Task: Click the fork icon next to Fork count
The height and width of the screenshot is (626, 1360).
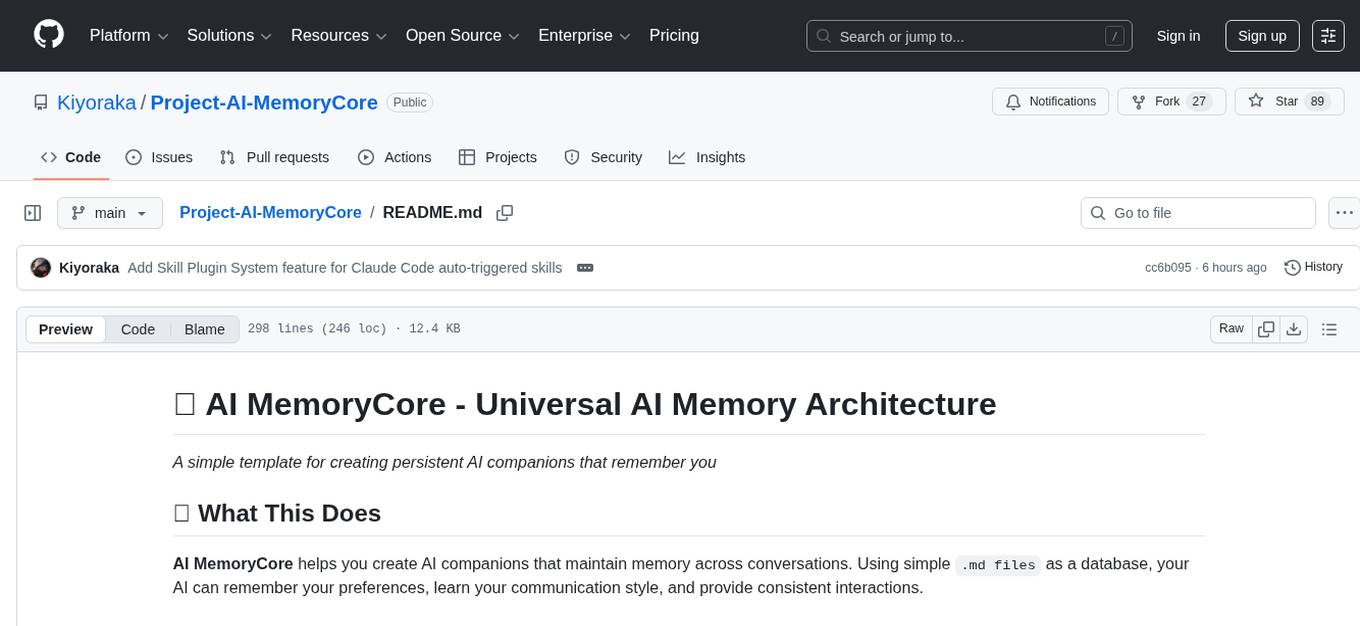Action: click(x=1138, y=101)
